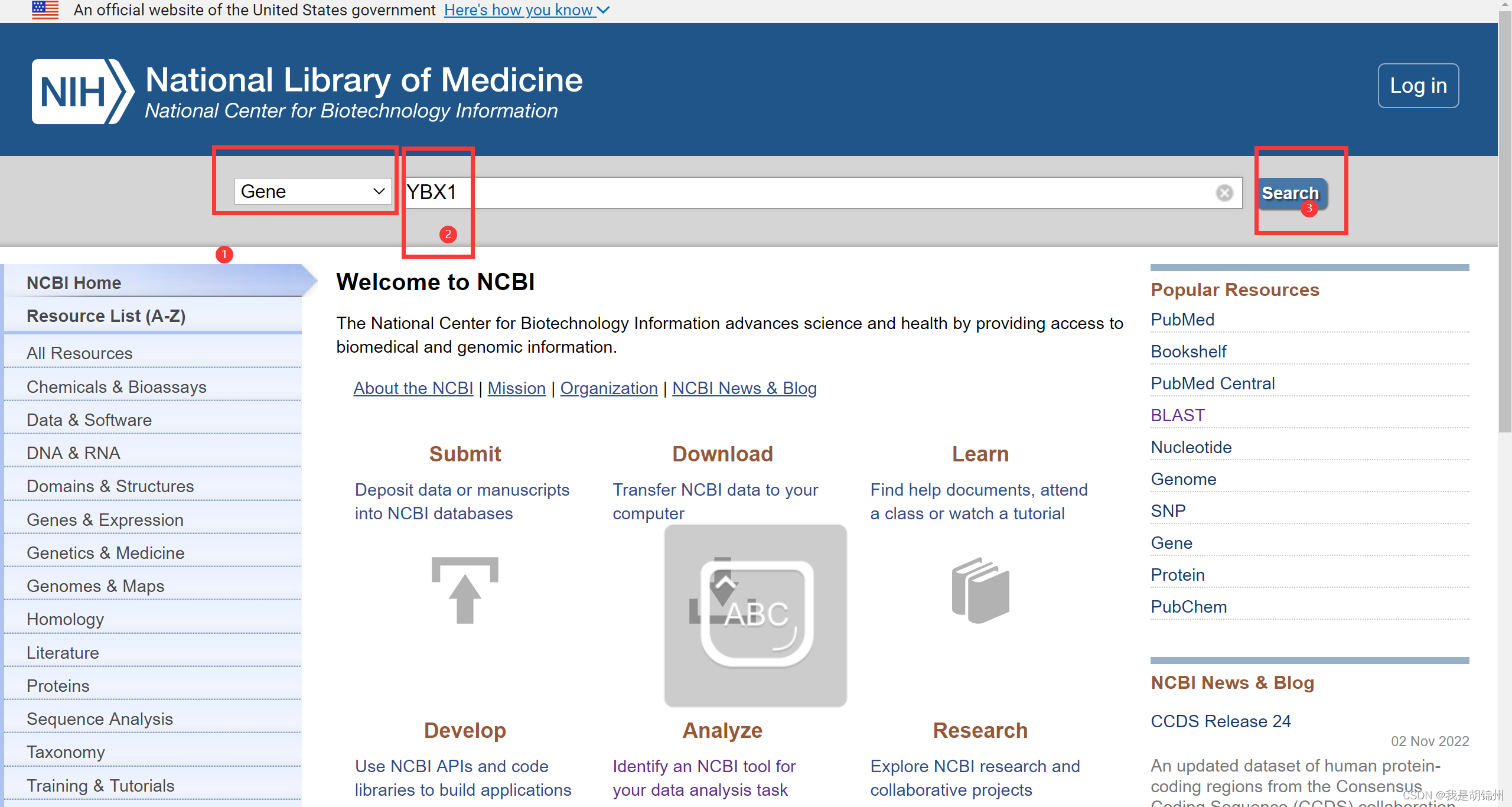Screen dimensions: 1512x807
Task: Follow NCBI News & Blog inline link
Action: pyautogui.click(x=744, y=388)
